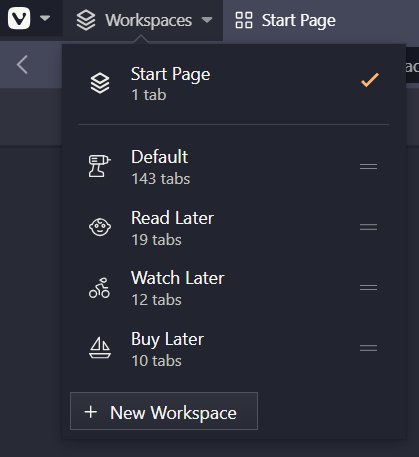Expand the Vivaldi menu dropdown arrow

pyautogui.click(x=45, y=18)
